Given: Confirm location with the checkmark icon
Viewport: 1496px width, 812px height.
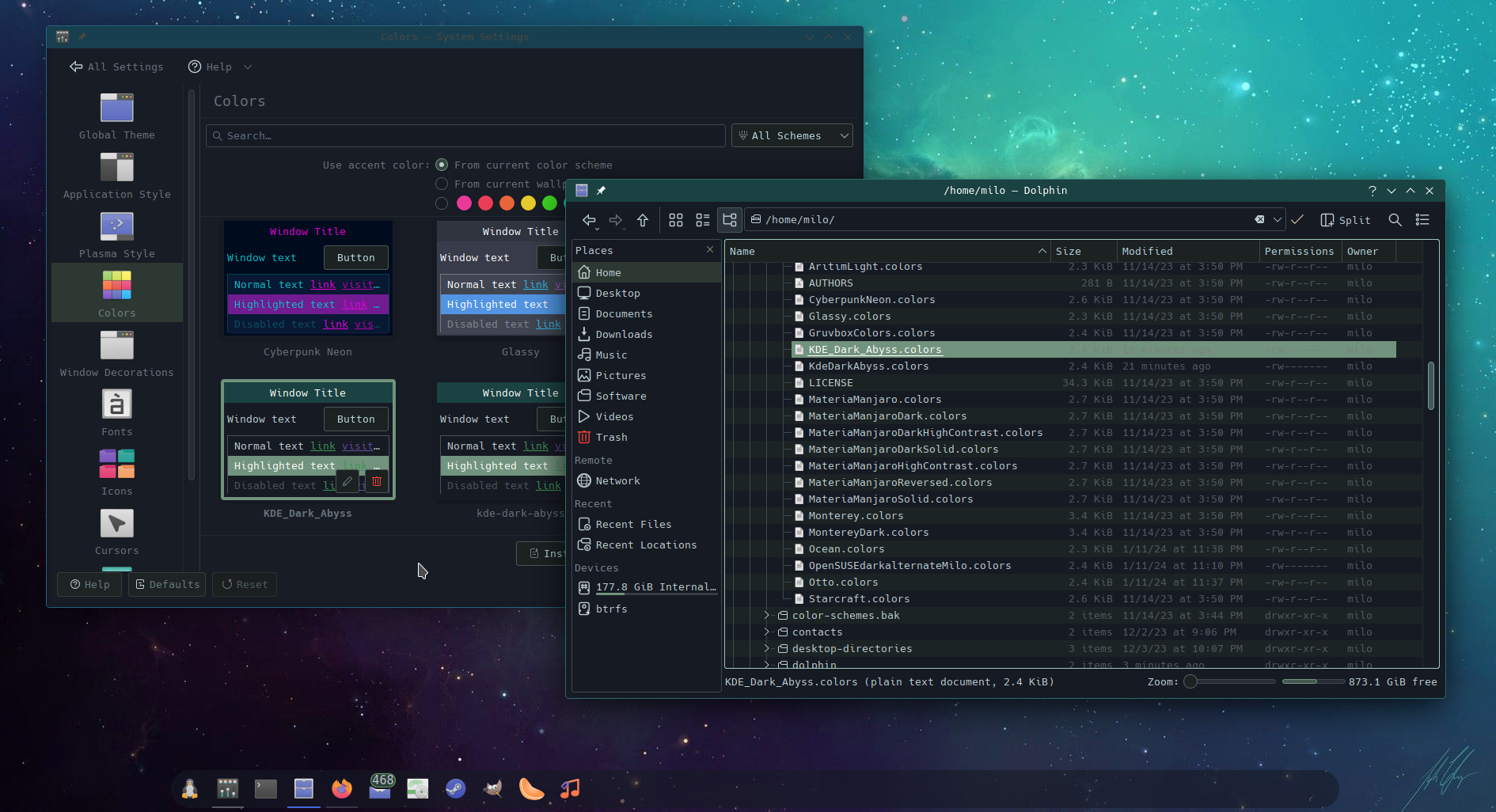Looking at the screenshot, I should coord(1297,220).
